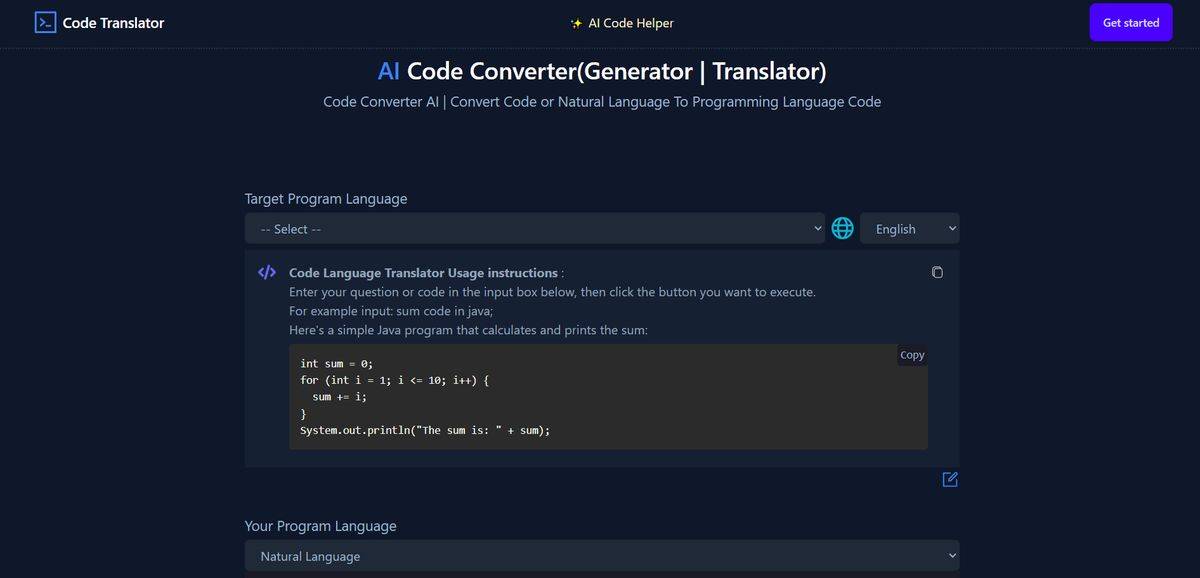Open the Your Program Language dropdown

click(x=600, y=555)
